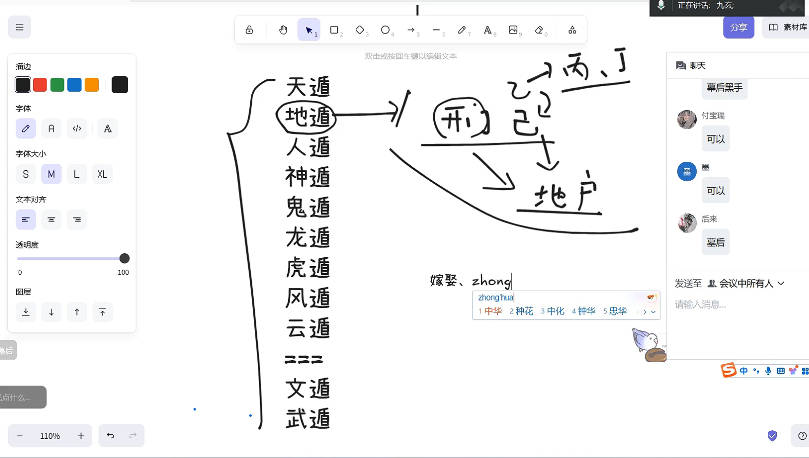Toggle the keep-tool-active lock
The width and height of the screenshot is (809, 458).
[x=249, y=30]
